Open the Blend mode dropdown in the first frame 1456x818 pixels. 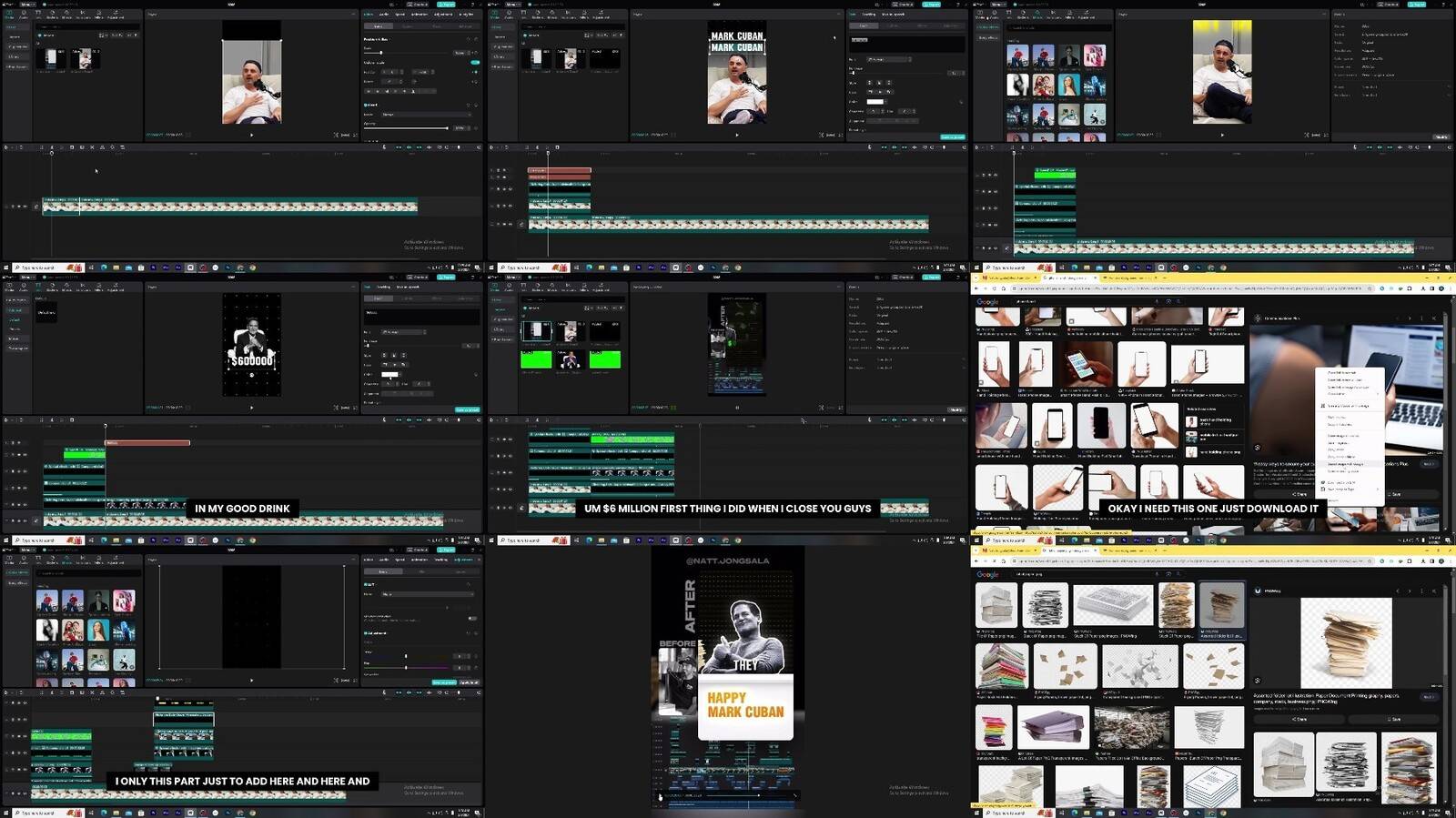click(426, 115)
